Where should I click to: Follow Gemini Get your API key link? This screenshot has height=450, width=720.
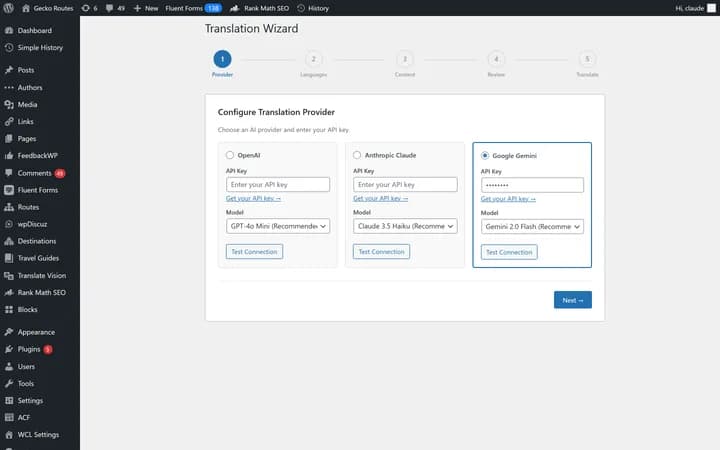pyautogui.click(x=508, y=199)
